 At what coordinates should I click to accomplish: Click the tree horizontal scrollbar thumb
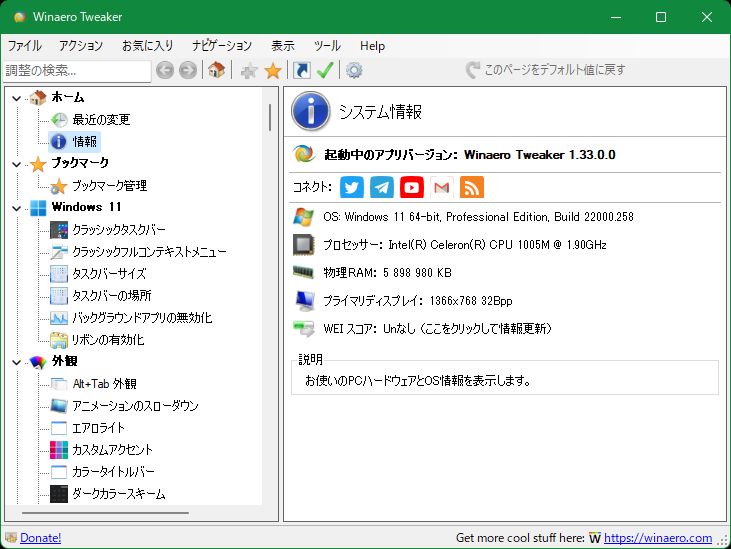105,513
